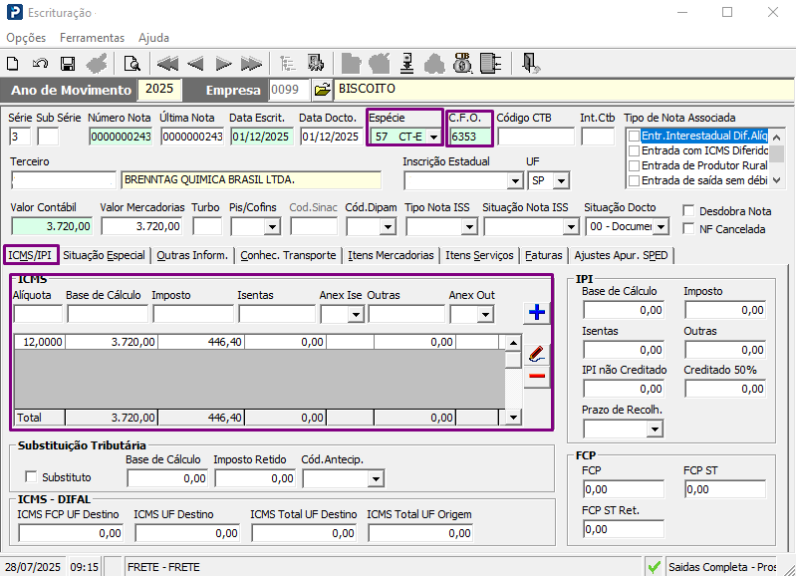The height and width of the screenshot is (576, 796).
Task: Click the New document toolbar icon
Action: tap(14, 63)
